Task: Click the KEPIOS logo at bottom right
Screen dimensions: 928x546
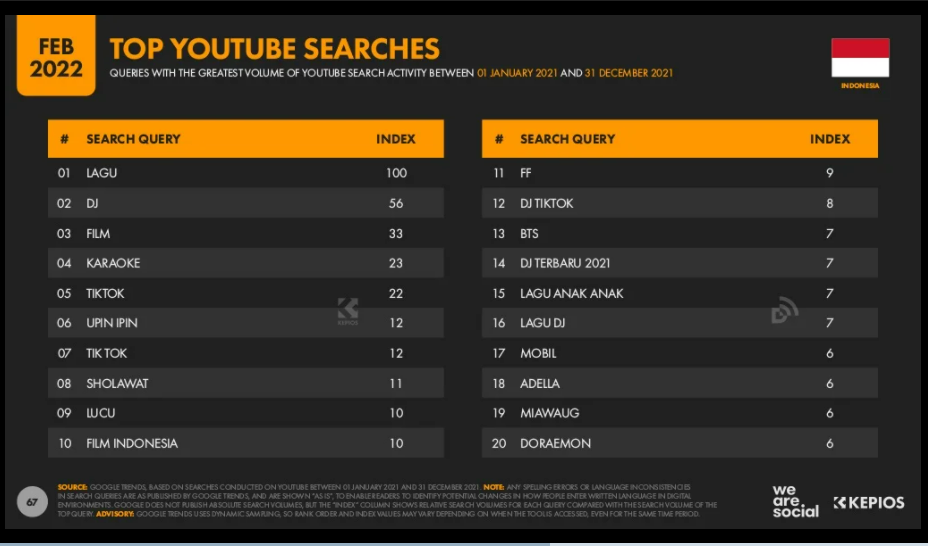Action: pyautogui.click(x=869, y=503)
